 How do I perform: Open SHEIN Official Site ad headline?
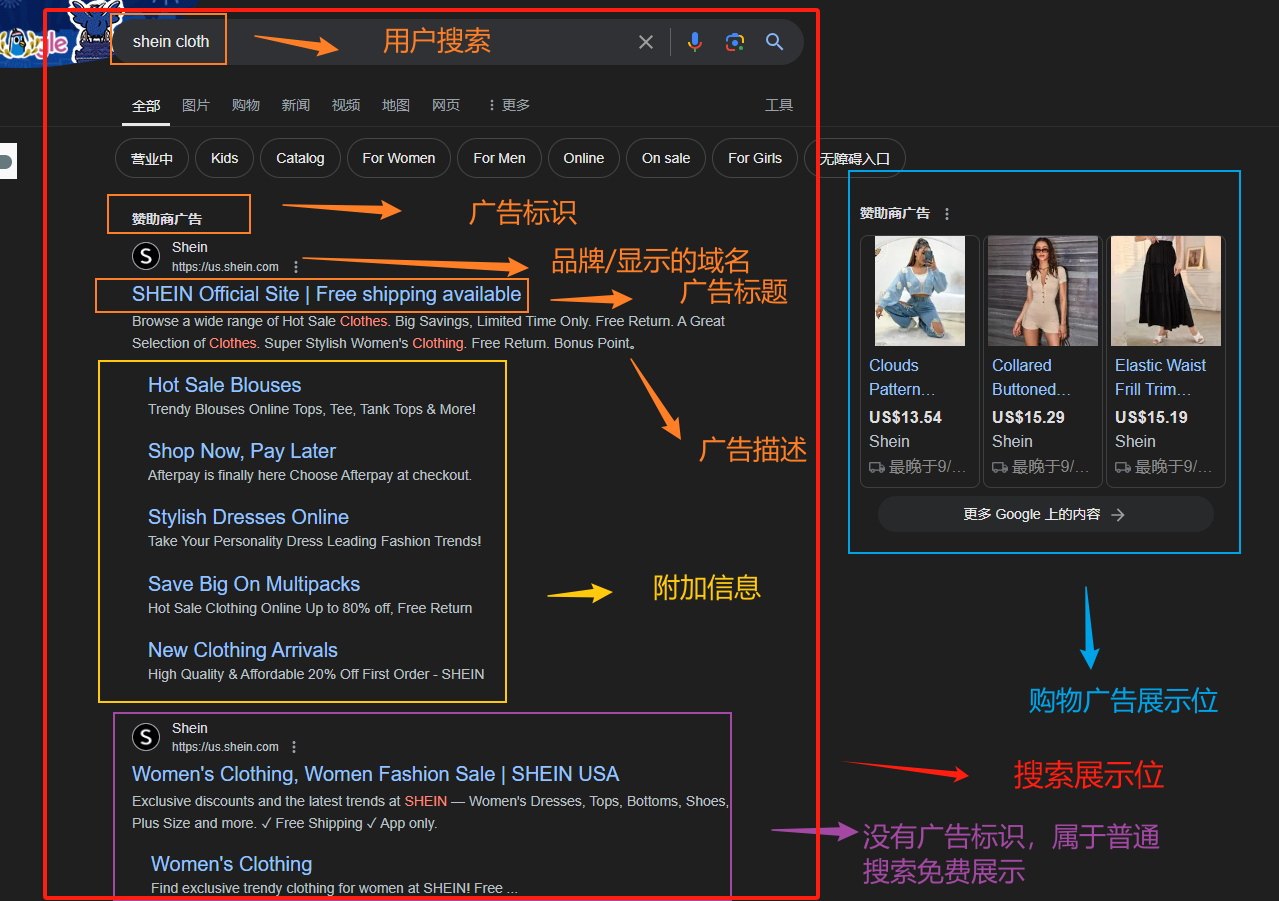point(326,294)
